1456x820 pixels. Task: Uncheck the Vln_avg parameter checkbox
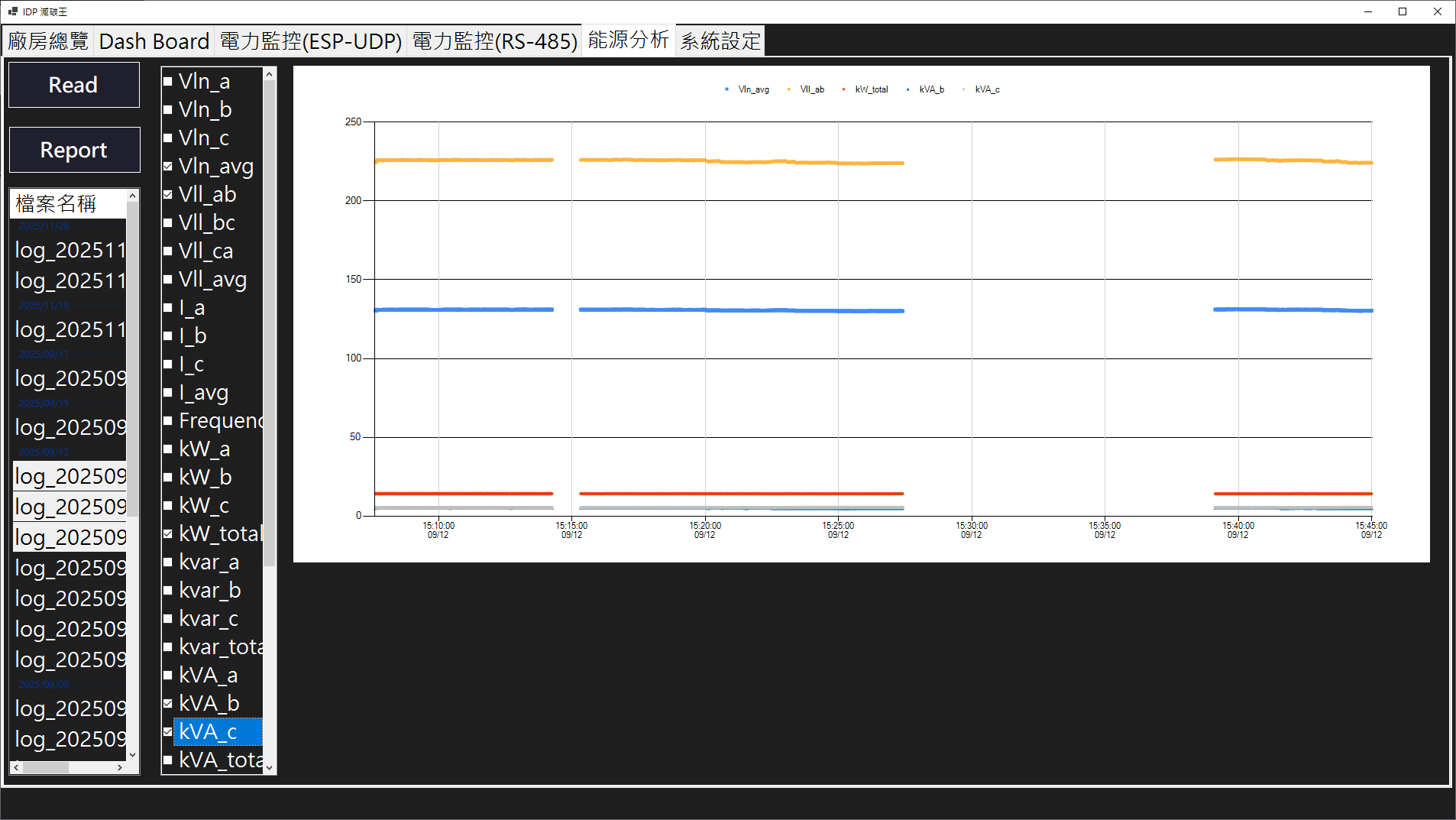click(x=169, y=166)
